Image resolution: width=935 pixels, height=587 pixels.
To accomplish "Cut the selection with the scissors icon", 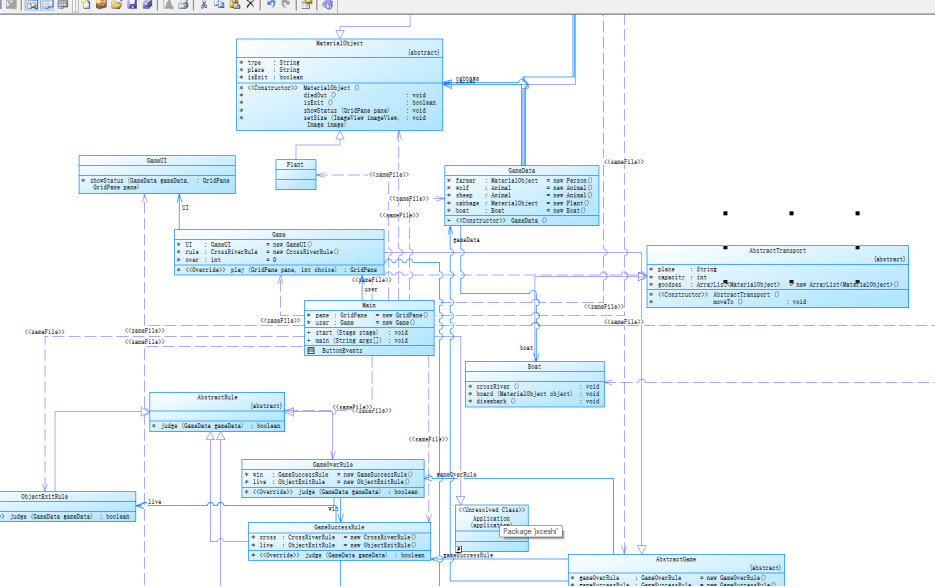I will [x=204, y=4].
